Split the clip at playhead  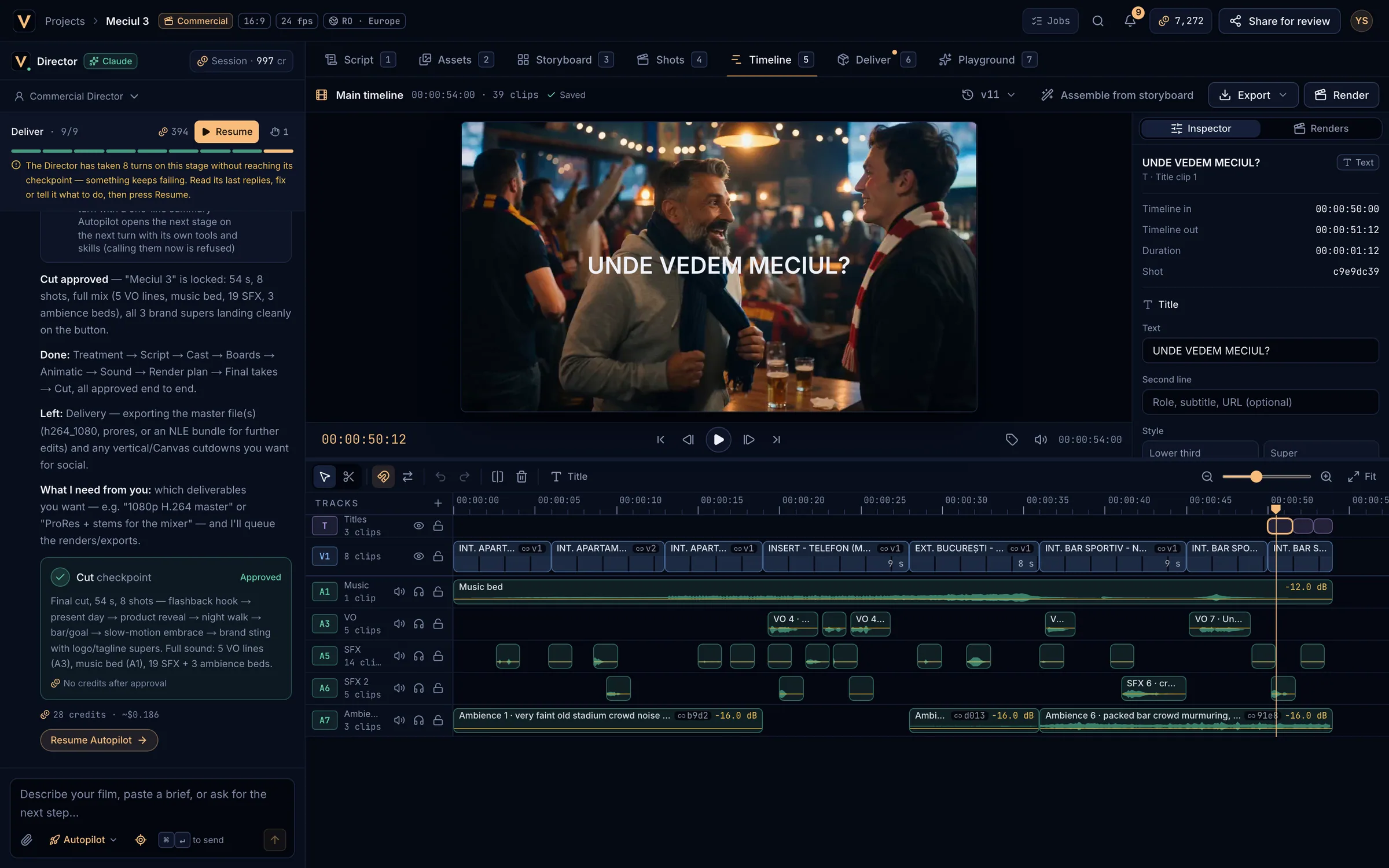pos(497,476)
